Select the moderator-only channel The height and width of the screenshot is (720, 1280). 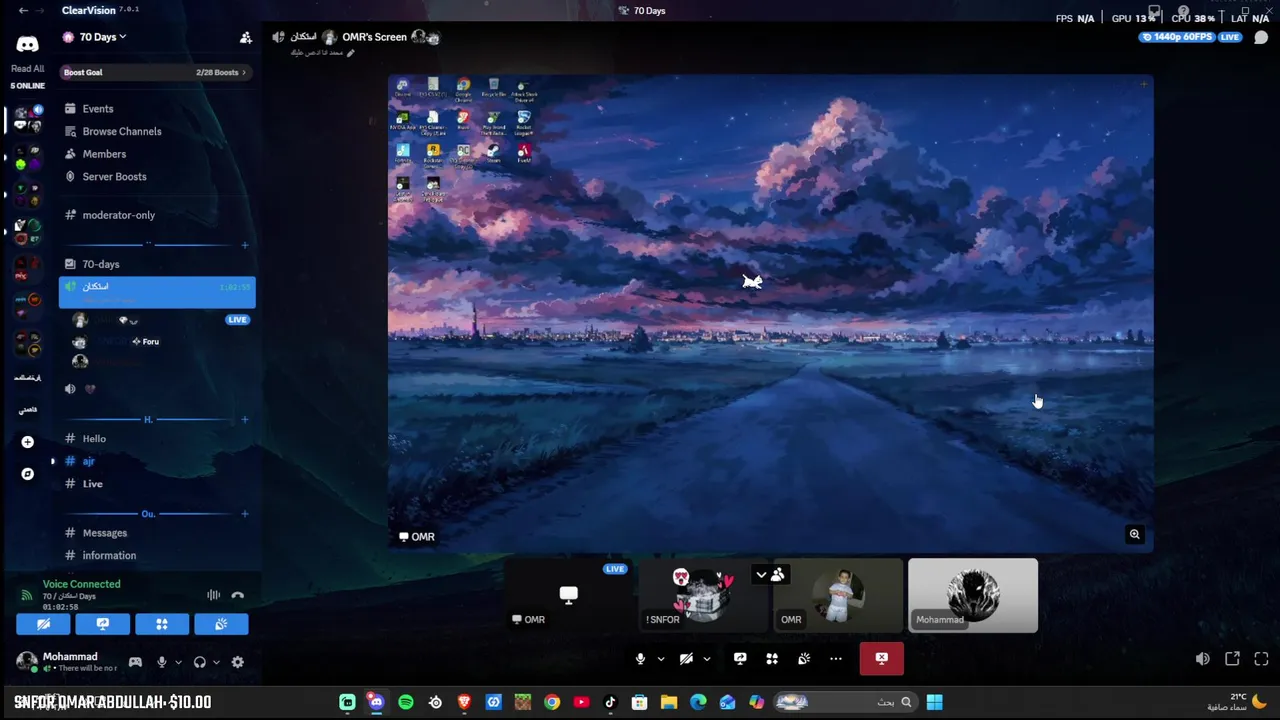point(118,215)
